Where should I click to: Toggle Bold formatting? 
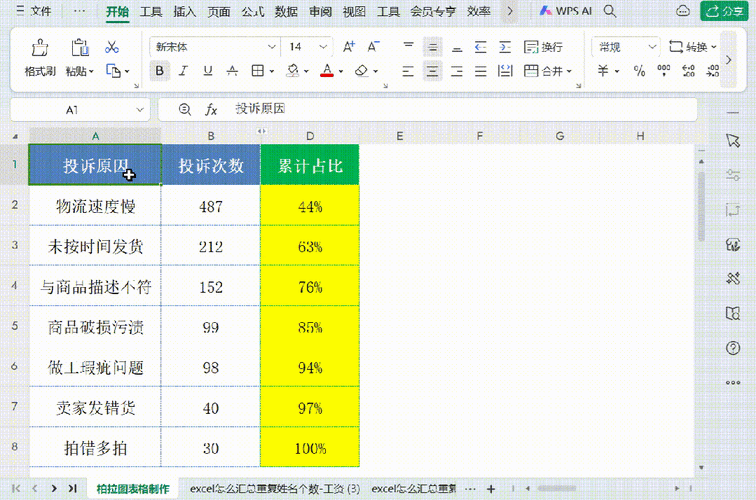click(x=160, y=71)
